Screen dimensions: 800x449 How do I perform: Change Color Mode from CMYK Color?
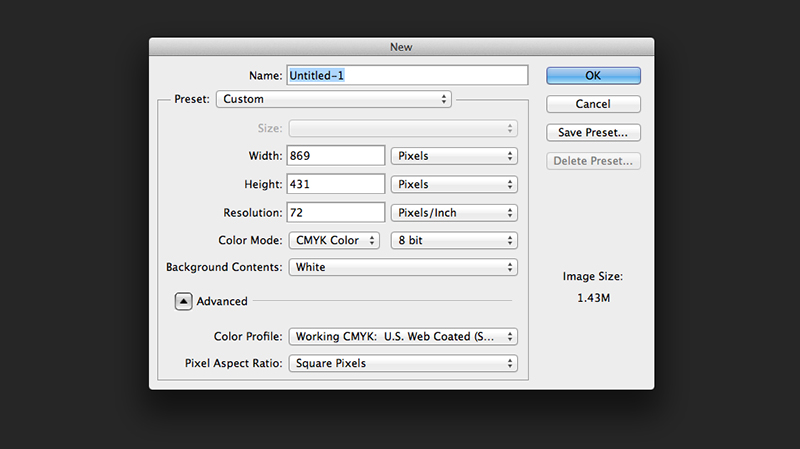(334, 240)
